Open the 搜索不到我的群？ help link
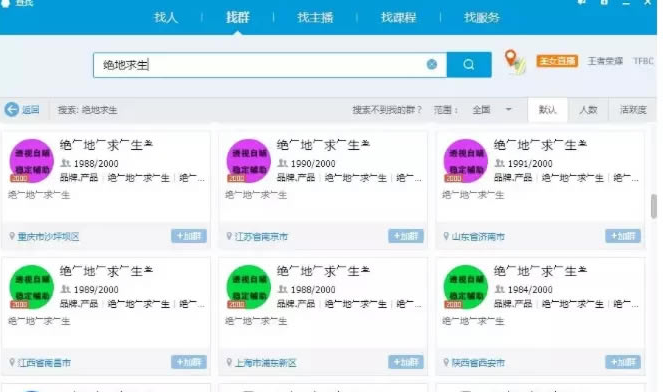The image size is (667, 392). (x=387, y=110)
